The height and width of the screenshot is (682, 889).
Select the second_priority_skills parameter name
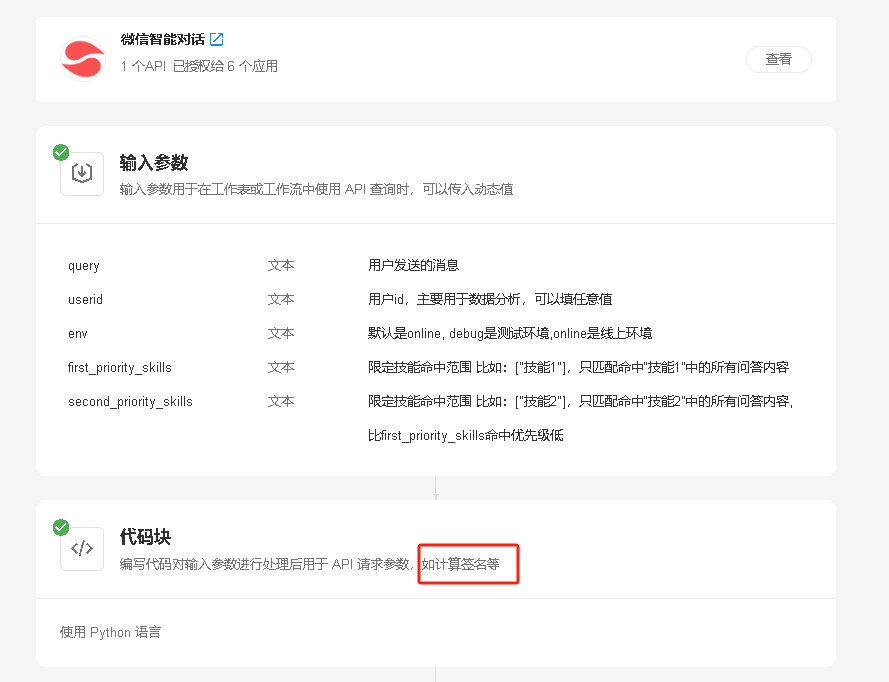pyautogui.click(x=130, y=401)
